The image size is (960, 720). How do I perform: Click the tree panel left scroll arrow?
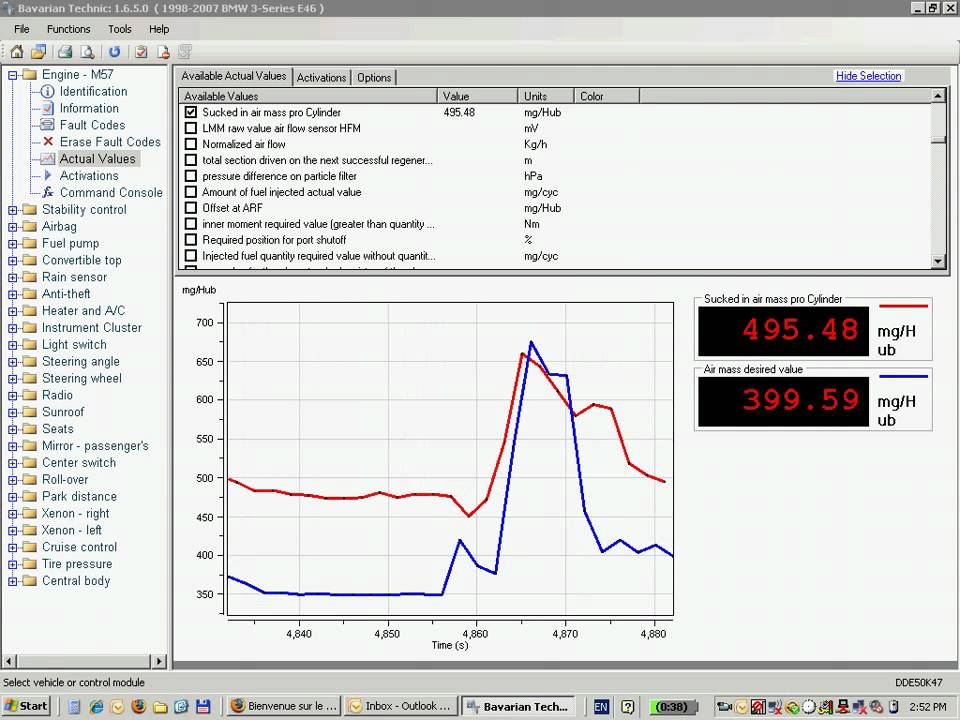[x=9, y=661]
